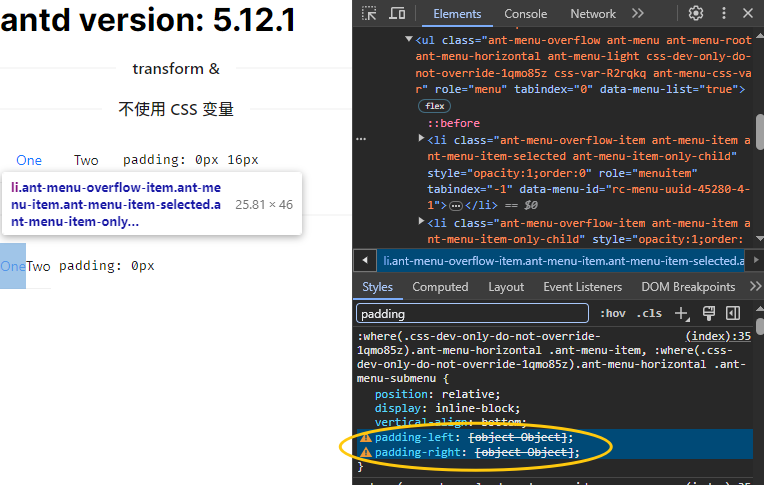This screenshot has height=485, width=764.
Task: Open DevTools settings gear
Action: click(696, 13)
